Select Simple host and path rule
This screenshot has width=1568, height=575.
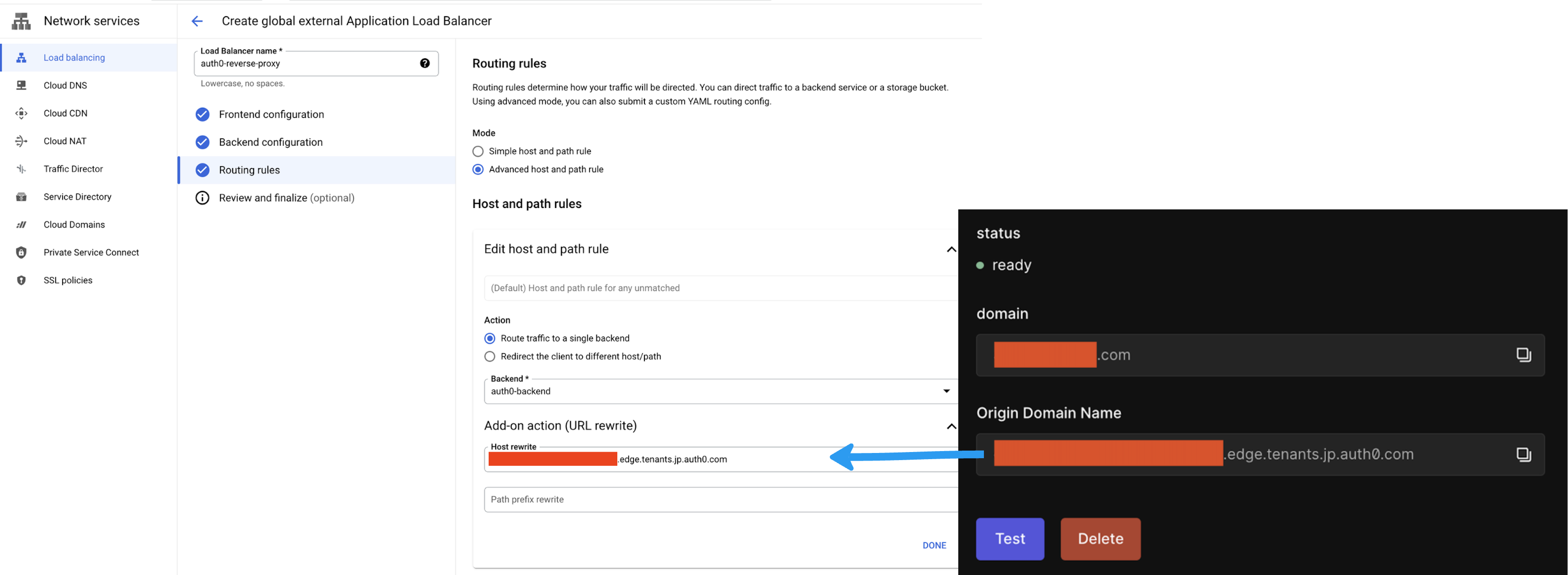[x=478, y=151]
